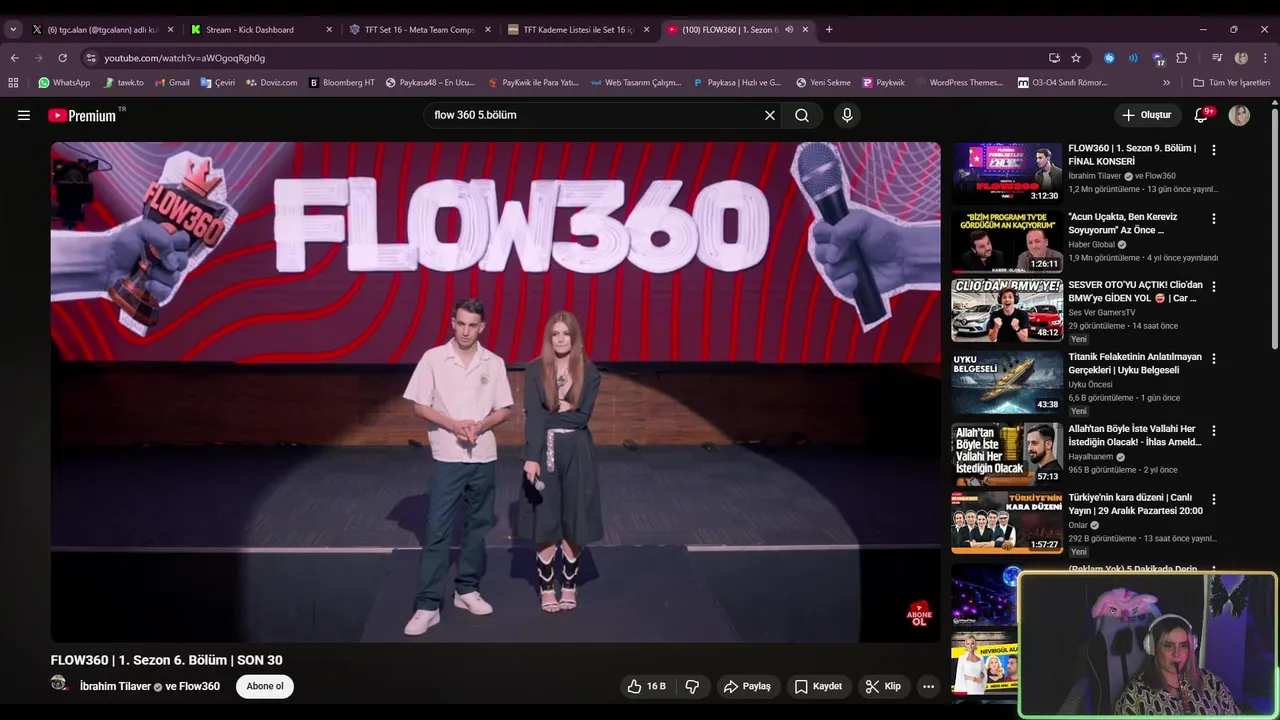This screenshot has width=1280, height=720.
Task: Open options for the Türkiye'nin kara düzeni video
Action: 1214,499
